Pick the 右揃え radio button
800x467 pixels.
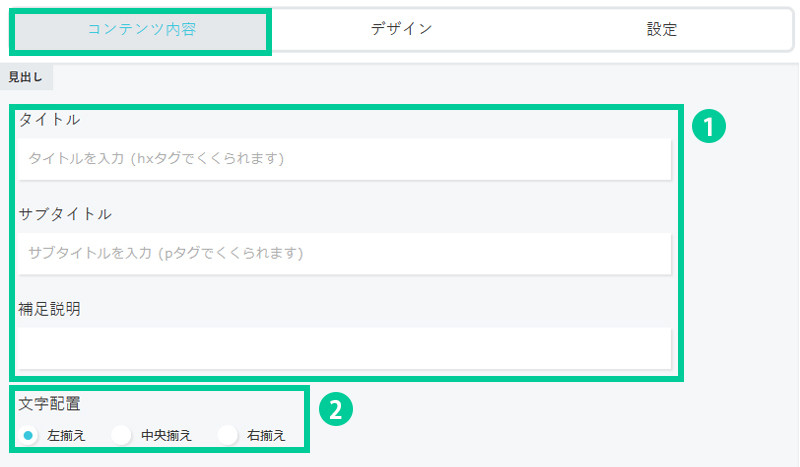click(228, 435)
